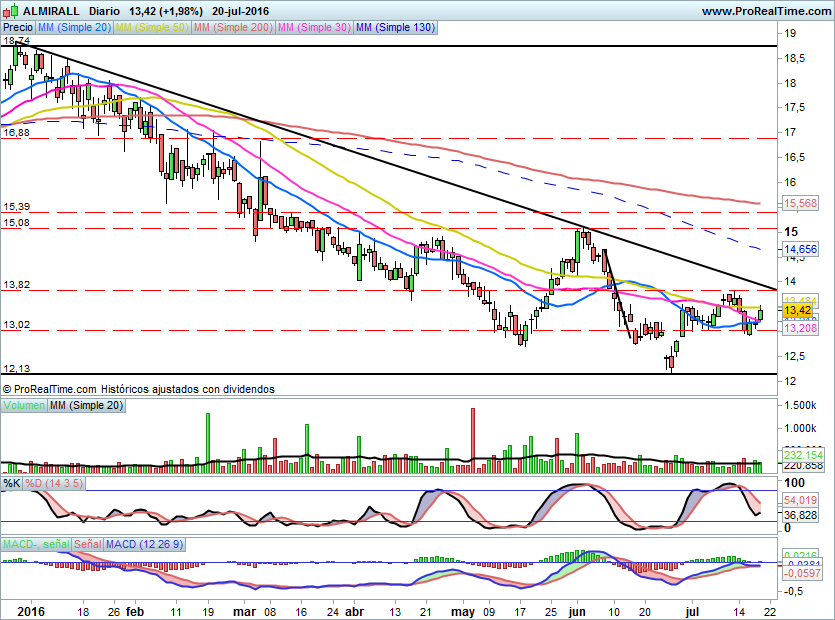Screen dimensions: 835x620
Task: Select the Precio indicator label
Action: [18, 27]
